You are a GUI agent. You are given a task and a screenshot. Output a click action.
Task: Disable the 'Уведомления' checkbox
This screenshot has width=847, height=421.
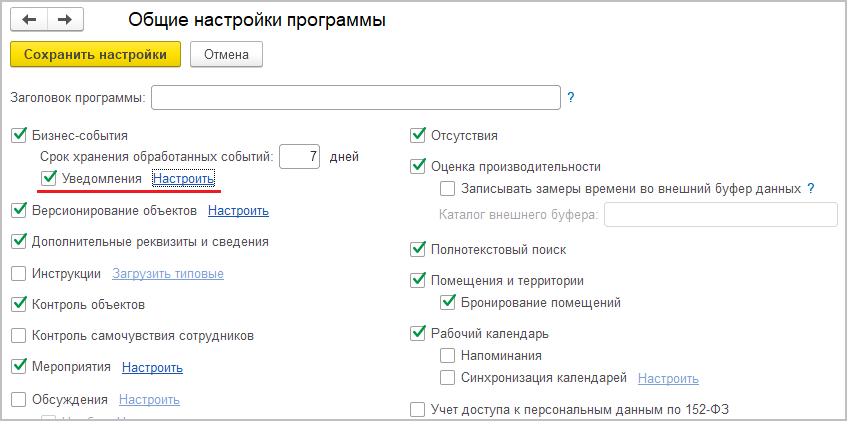click(49, 178)
